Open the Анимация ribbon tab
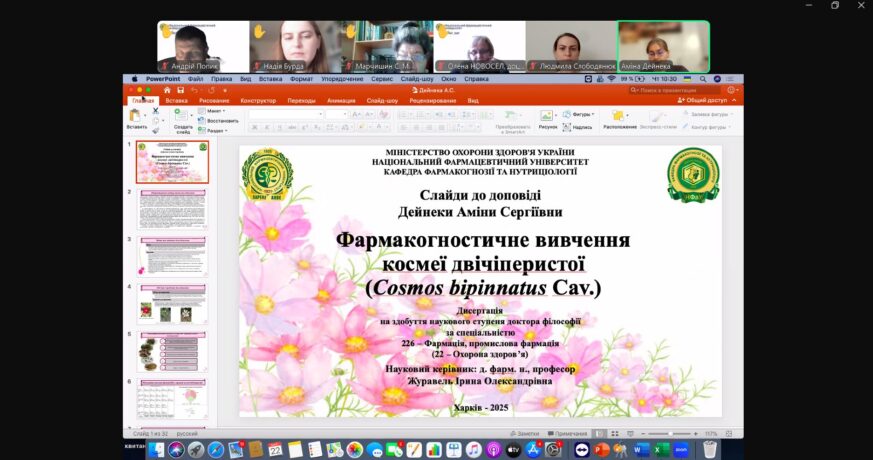 tap(340, 100)
